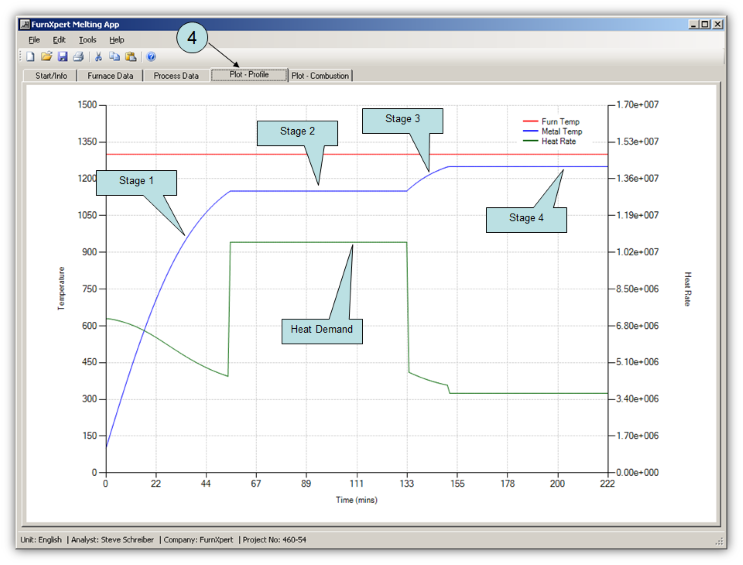Click the Print toolbar icon
Image resolution: width=743 pixels, height=565 pixels.
tap(79, 57)
